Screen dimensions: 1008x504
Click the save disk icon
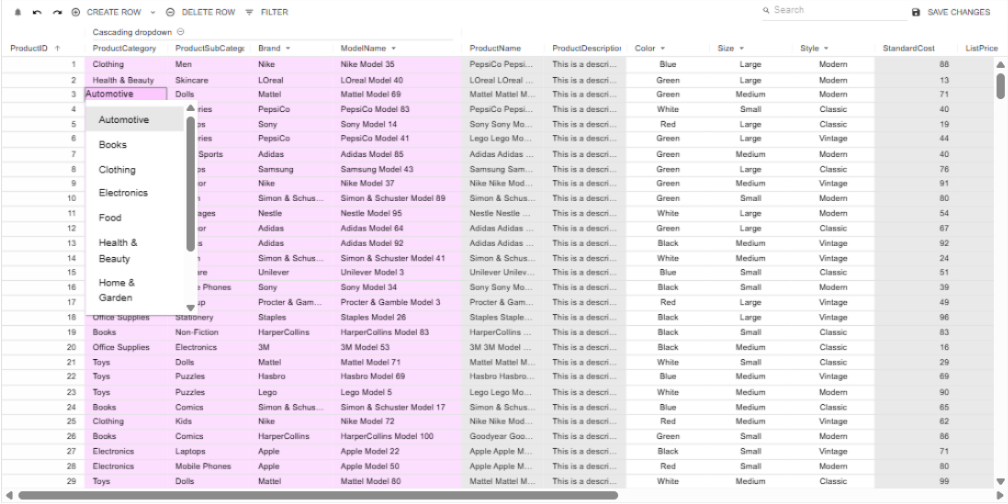tap(916, 12)
